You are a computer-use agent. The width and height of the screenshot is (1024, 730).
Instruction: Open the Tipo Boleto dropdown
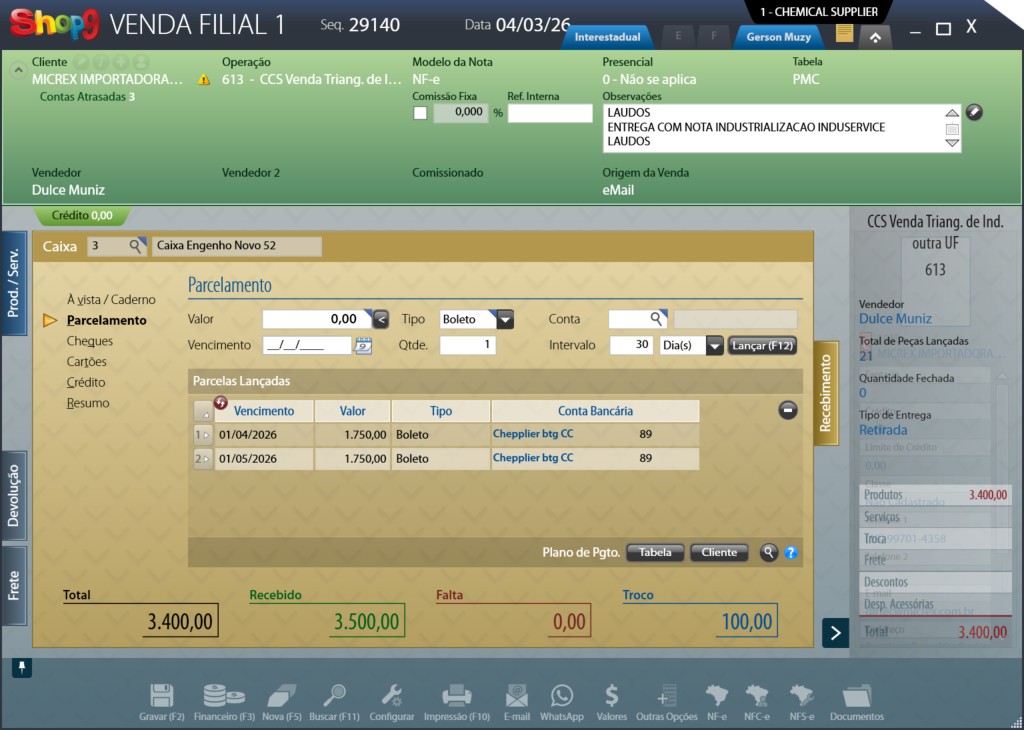tap(505, 319)
